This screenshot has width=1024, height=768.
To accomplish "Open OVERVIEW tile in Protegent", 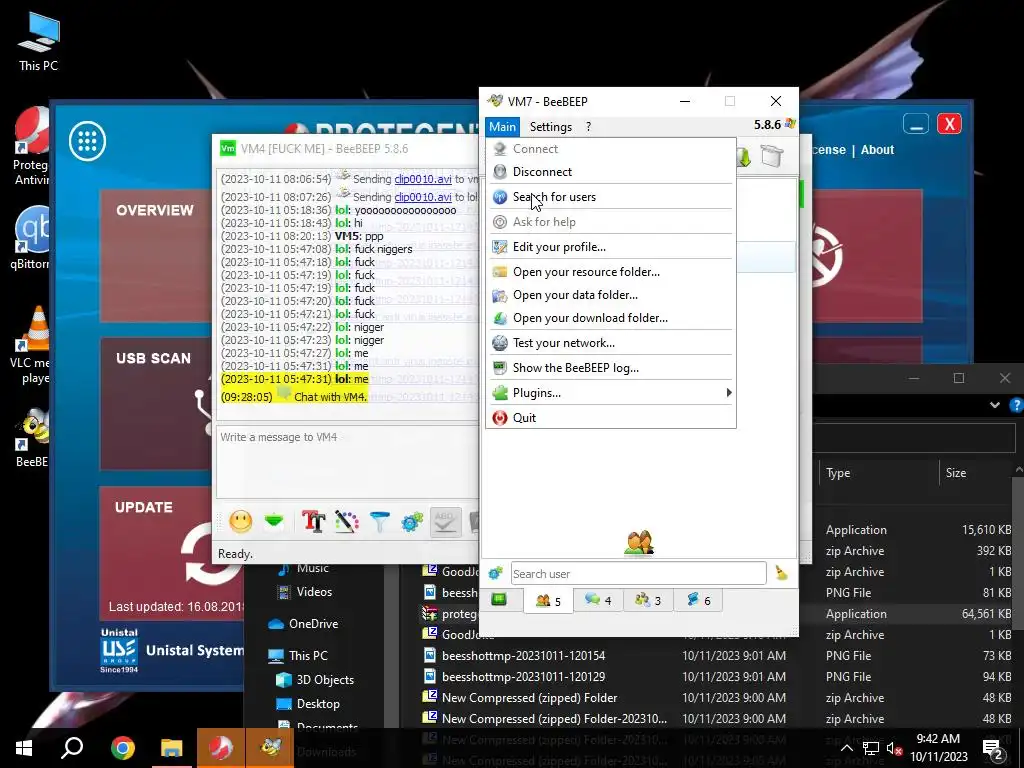I will (x=155, y=256).
